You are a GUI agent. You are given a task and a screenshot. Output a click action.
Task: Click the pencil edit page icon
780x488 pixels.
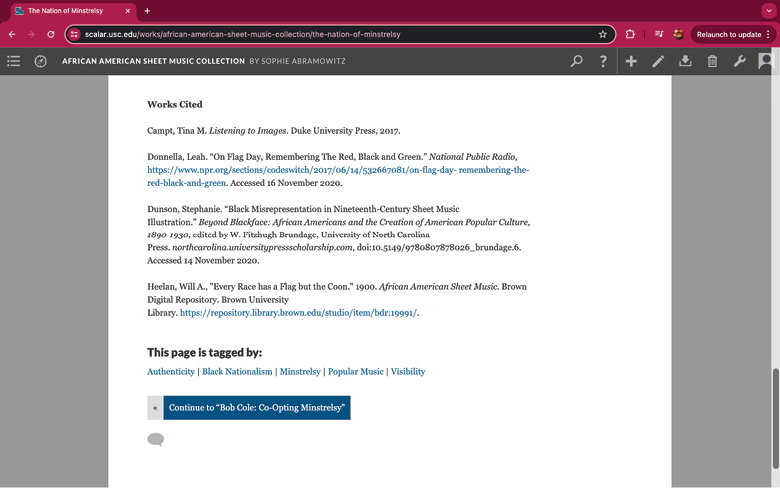(x=658, y=61)
